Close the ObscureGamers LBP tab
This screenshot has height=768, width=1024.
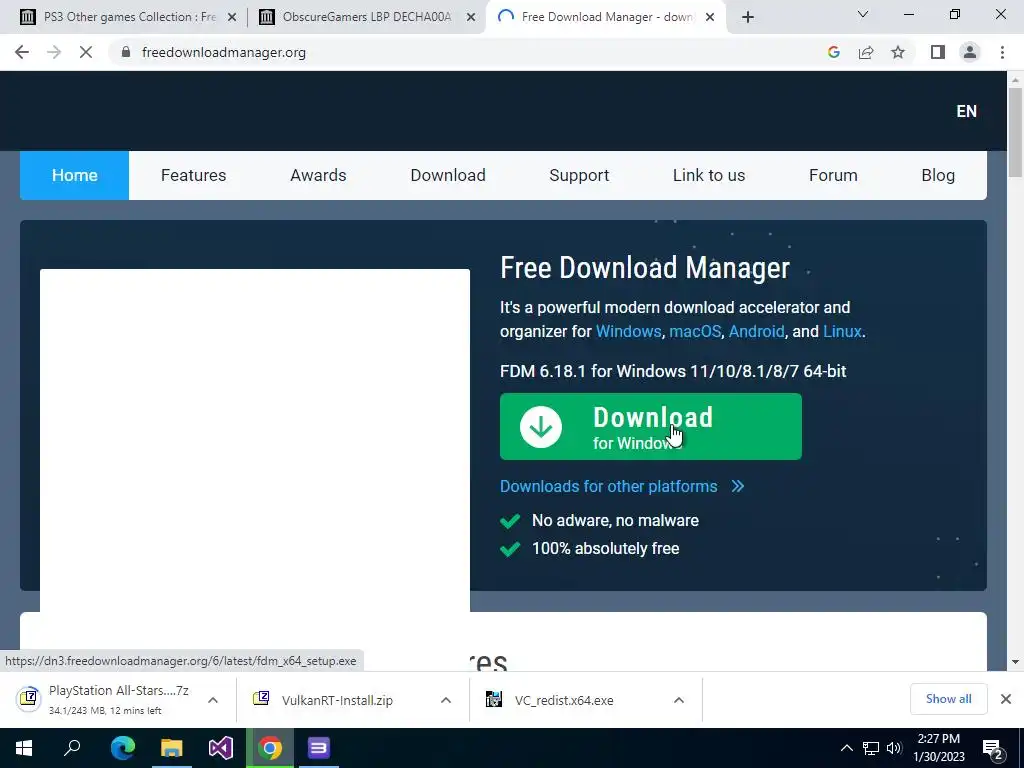(x=470, y=17)
